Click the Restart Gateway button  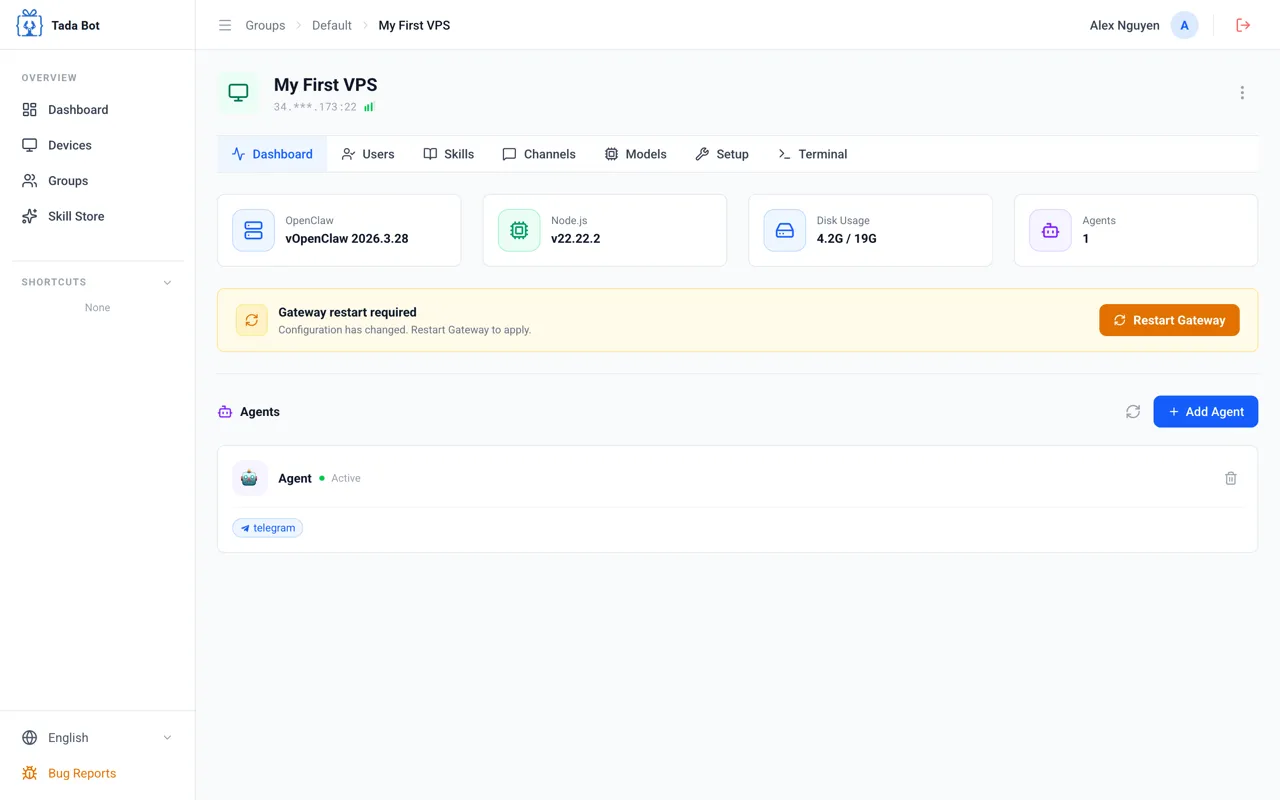coord(1169,320)
